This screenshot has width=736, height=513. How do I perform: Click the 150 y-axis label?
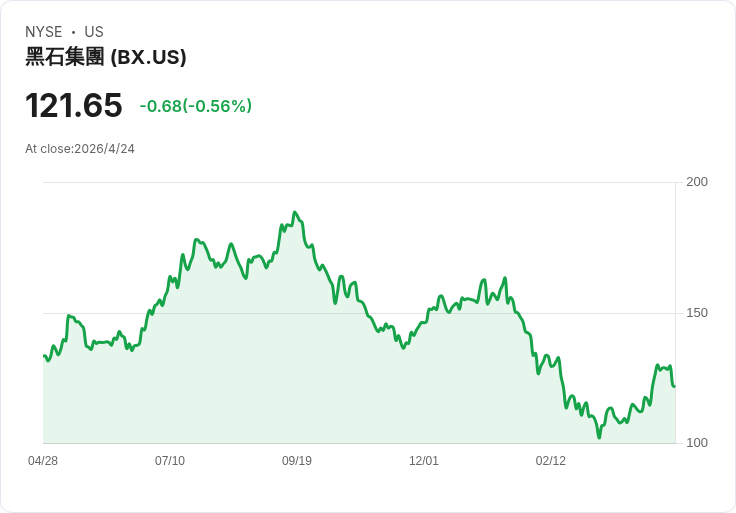pos(697,313)
